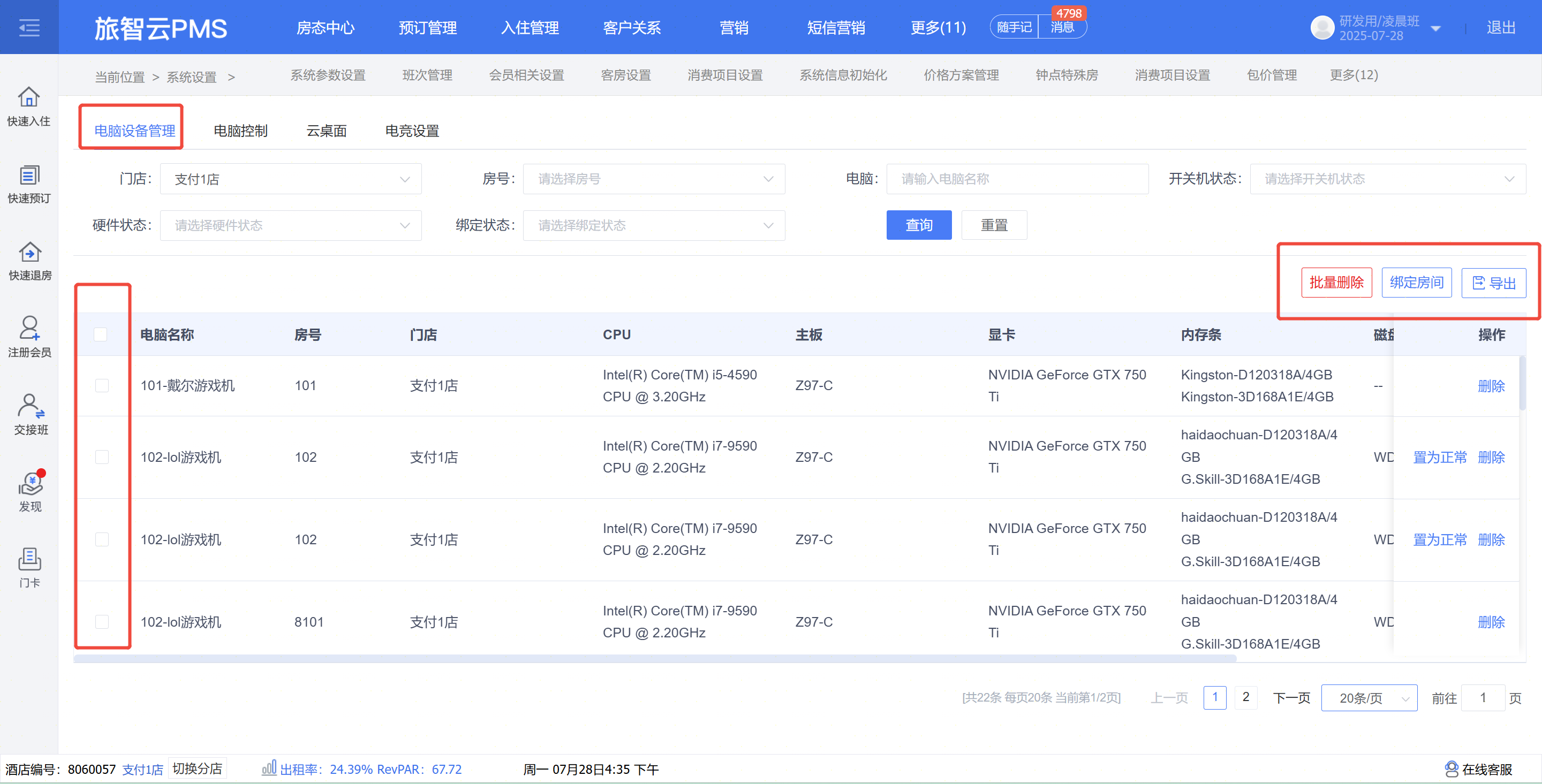The image size is (1542, 784).
Task: Open 客户关系 in top navigation
Action: point(632,27)
